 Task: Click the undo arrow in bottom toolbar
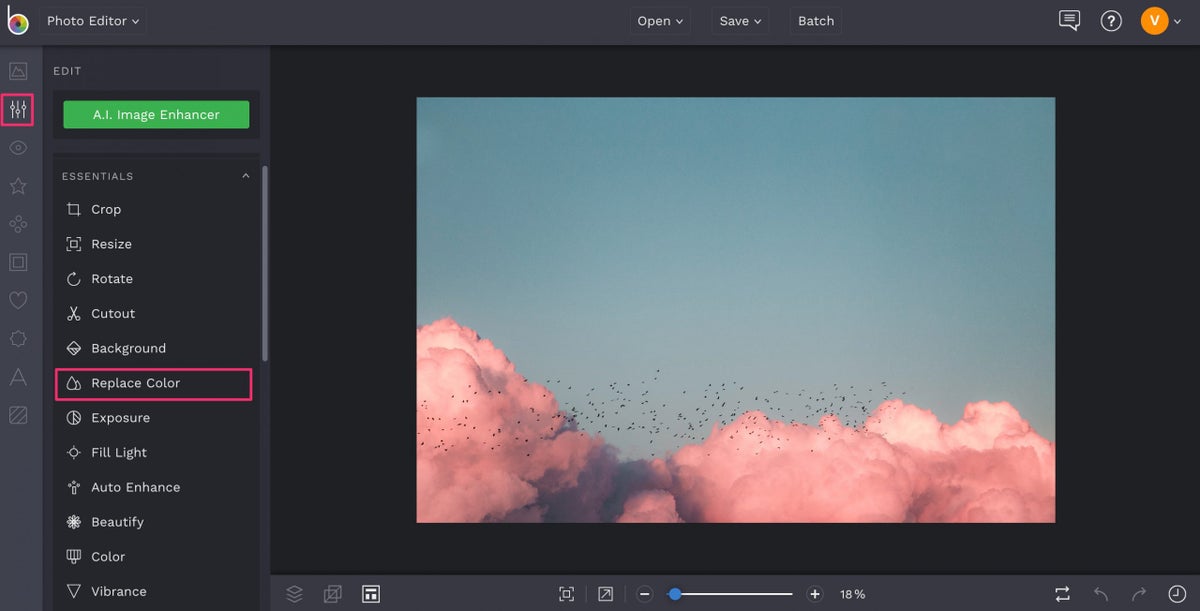click(x=1100, y=593)
